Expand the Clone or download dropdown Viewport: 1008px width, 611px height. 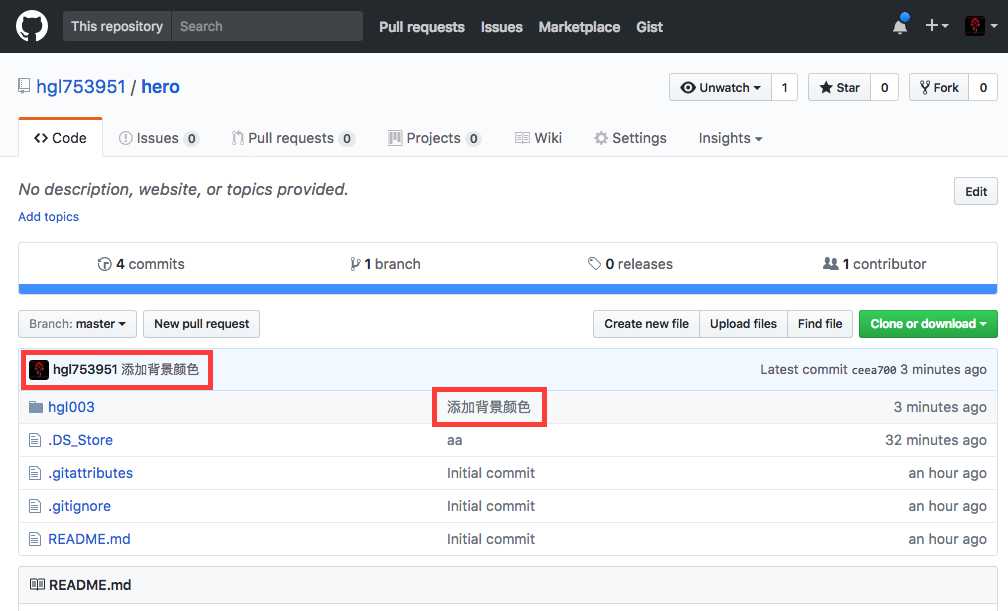(x=928, y=324)
